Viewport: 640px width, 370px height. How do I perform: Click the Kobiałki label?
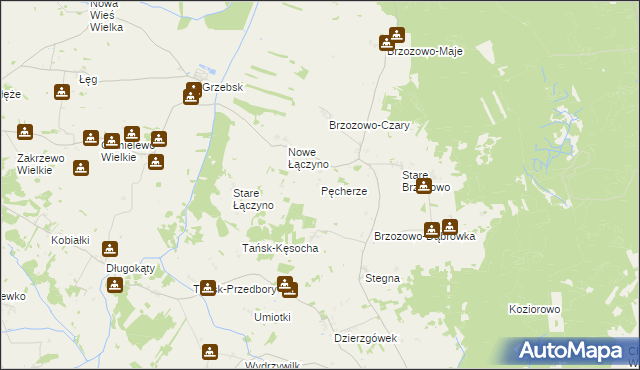(x=70, y=240)
